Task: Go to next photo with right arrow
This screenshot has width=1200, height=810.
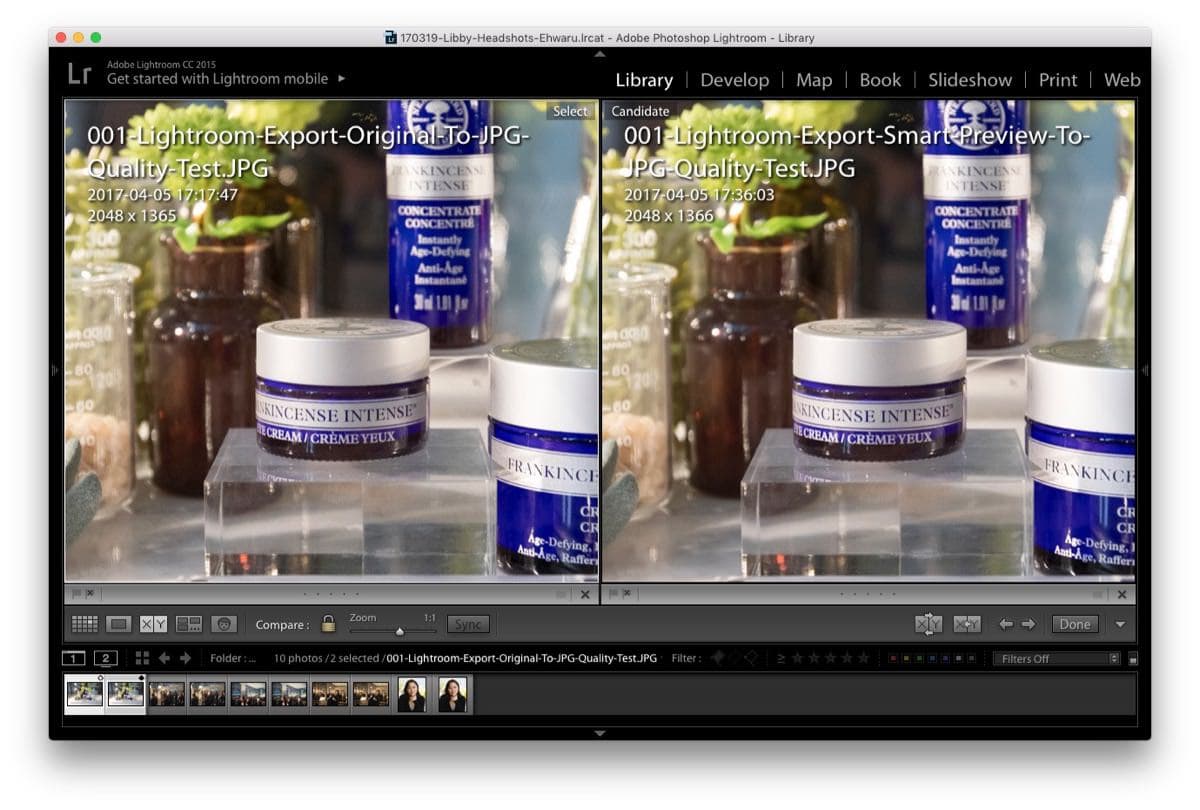Action: 1027,624
